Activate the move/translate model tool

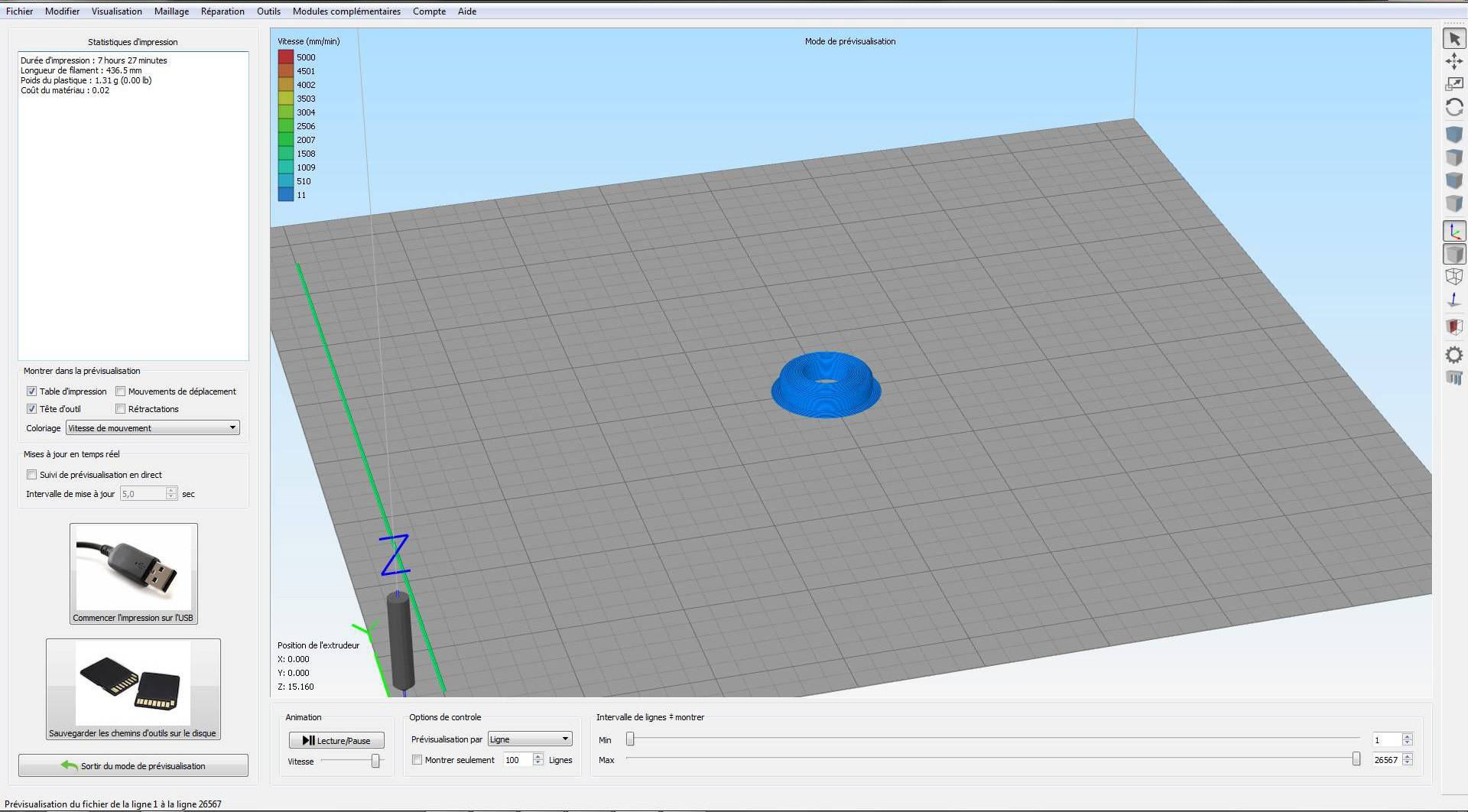[1454, 61]
